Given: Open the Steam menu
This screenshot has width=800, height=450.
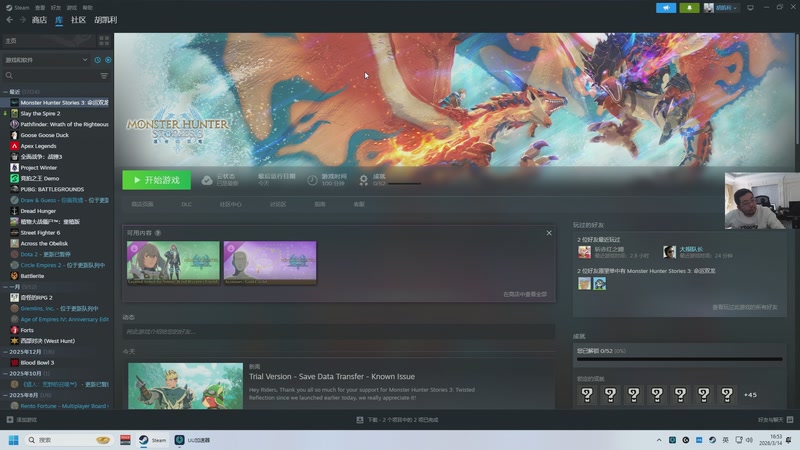Looking at the screenshot, I should coord(17,8).
